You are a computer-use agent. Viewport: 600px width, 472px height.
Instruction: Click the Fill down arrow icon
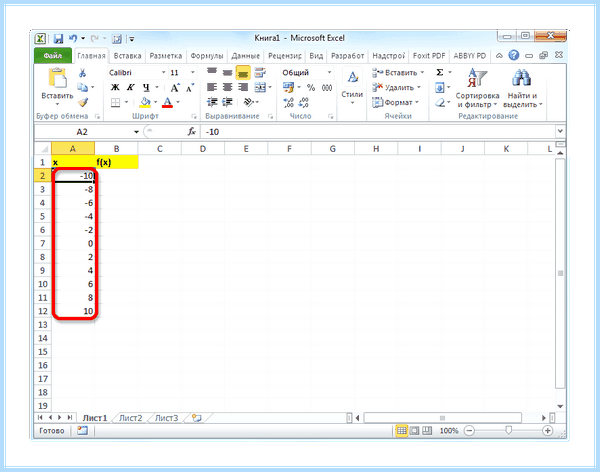pyautogui.click(x=440, y=88)
